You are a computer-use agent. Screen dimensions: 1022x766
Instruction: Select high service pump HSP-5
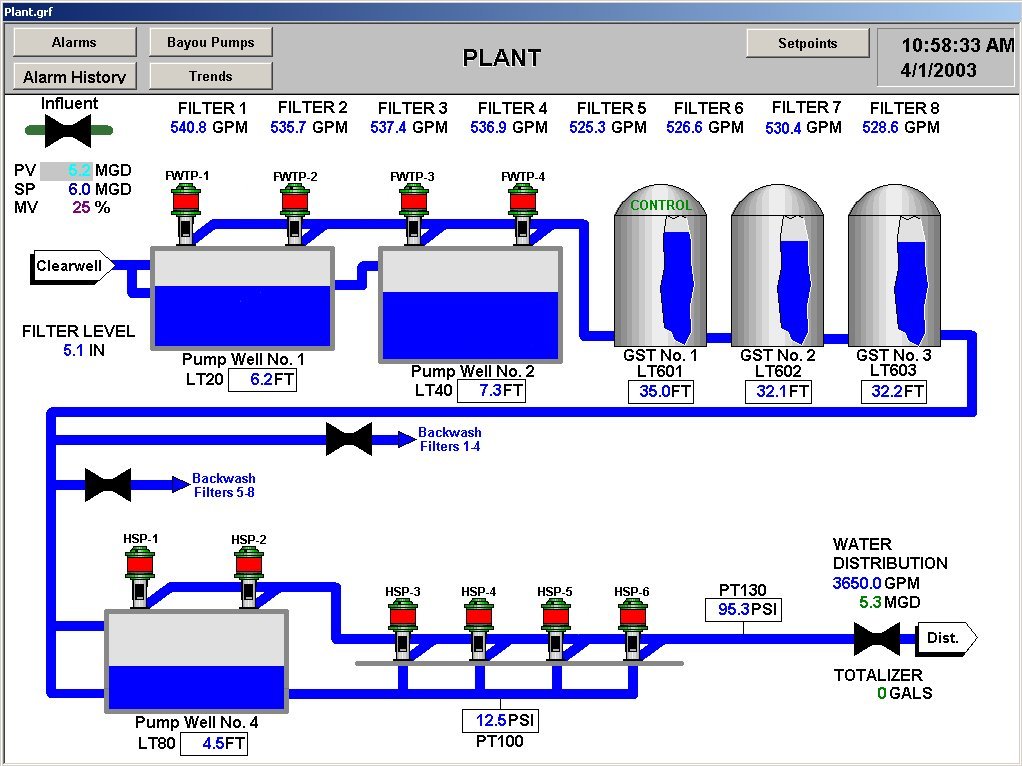click(x=555, y=629)
